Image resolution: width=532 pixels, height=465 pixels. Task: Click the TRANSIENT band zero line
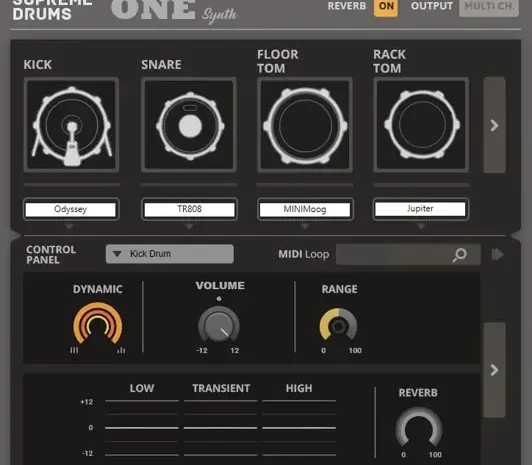tap(221, 428)
